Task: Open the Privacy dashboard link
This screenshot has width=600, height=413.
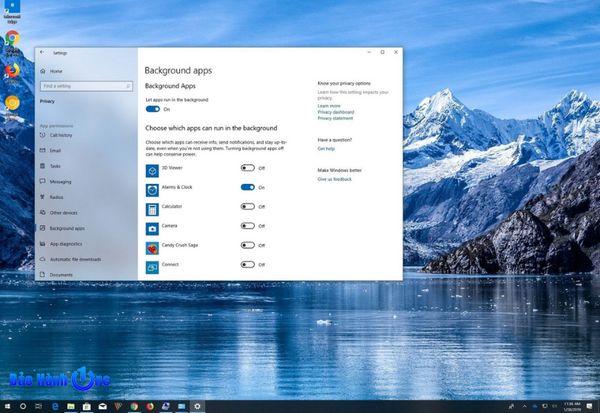Action: coord(335,112)
